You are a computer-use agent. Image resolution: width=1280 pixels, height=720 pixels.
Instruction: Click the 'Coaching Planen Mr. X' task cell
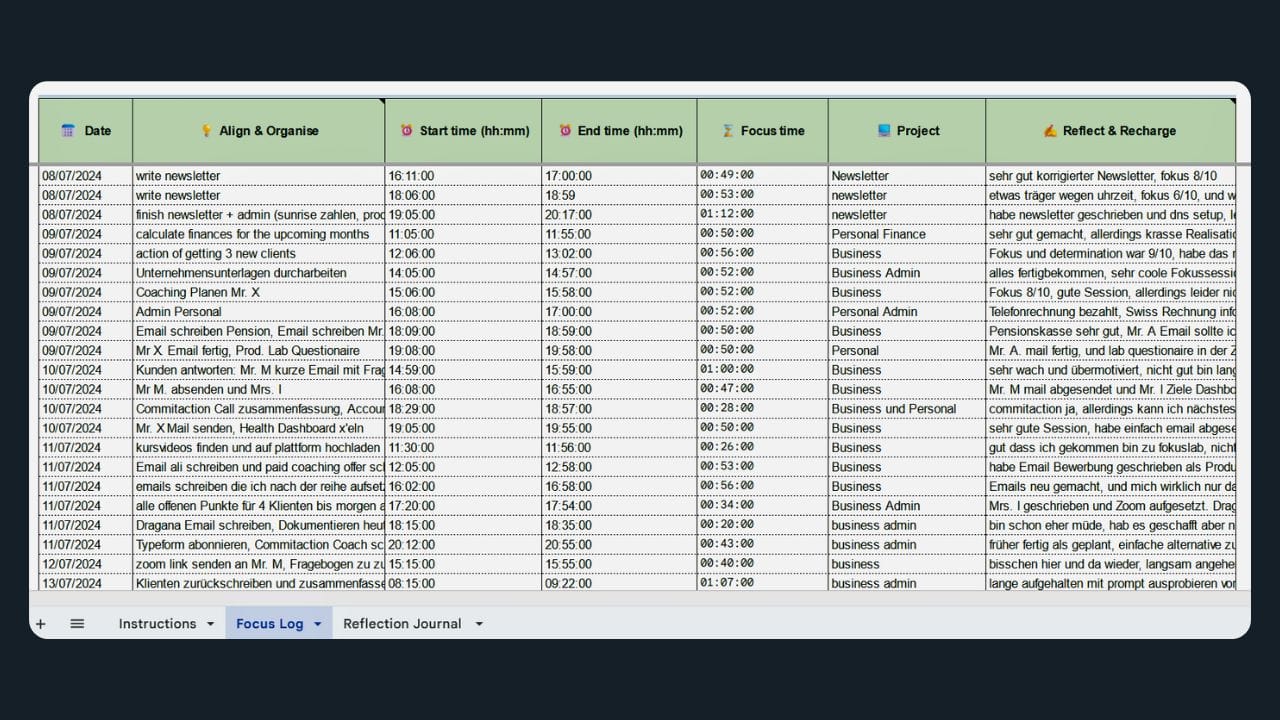coord(257,292)
